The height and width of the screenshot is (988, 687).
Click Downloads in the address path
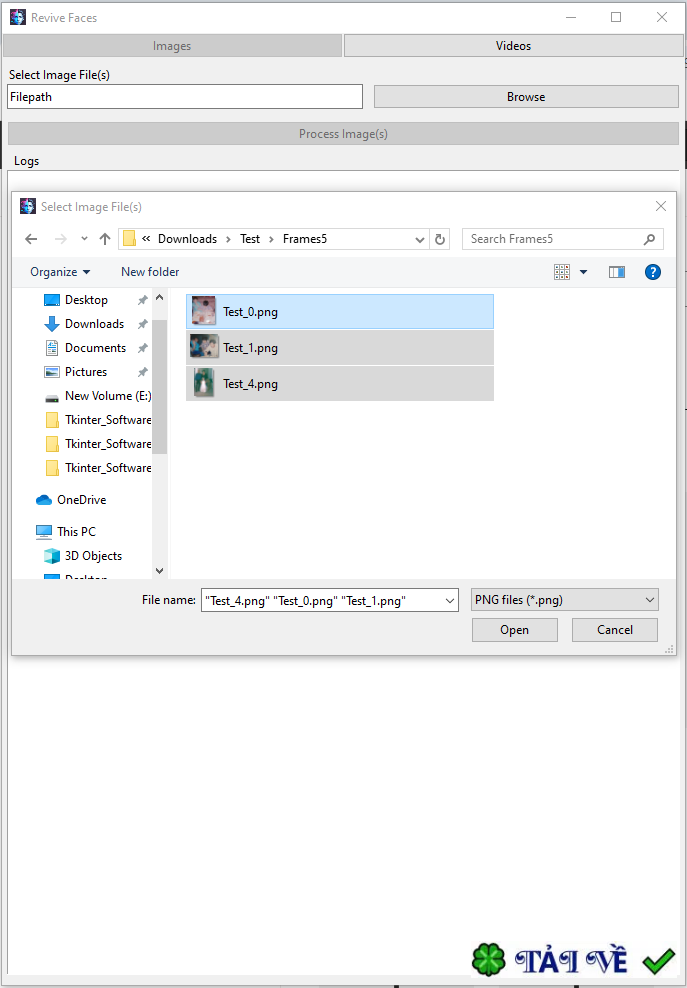[187, 239]
